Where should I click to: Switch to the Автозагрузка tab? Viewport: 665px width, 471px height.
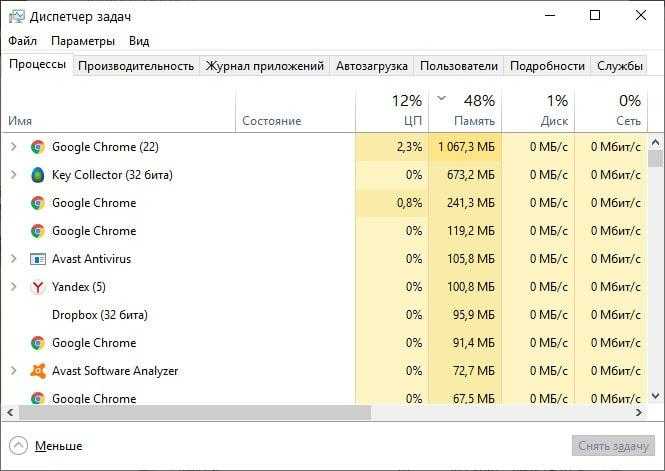pos(372,66)
